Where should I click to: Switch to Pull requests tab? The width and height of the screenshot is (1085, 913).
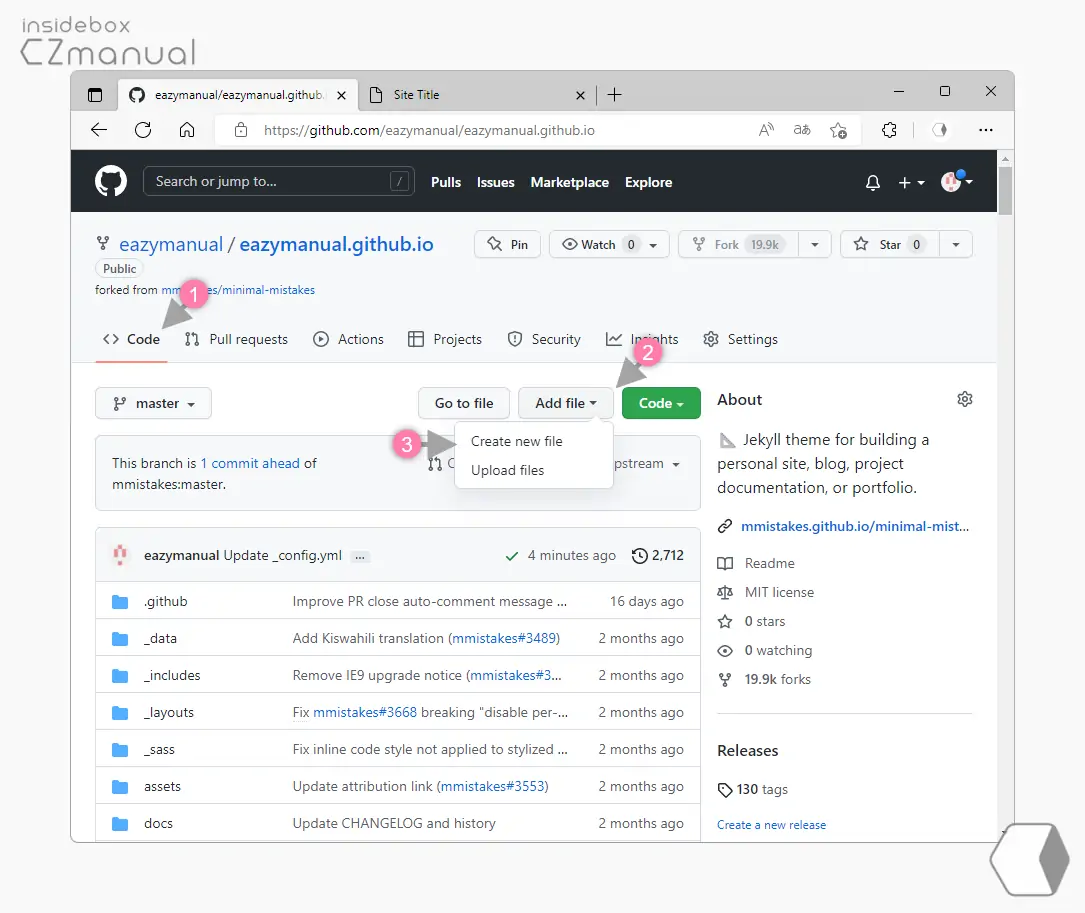click(x=236, y=339)
